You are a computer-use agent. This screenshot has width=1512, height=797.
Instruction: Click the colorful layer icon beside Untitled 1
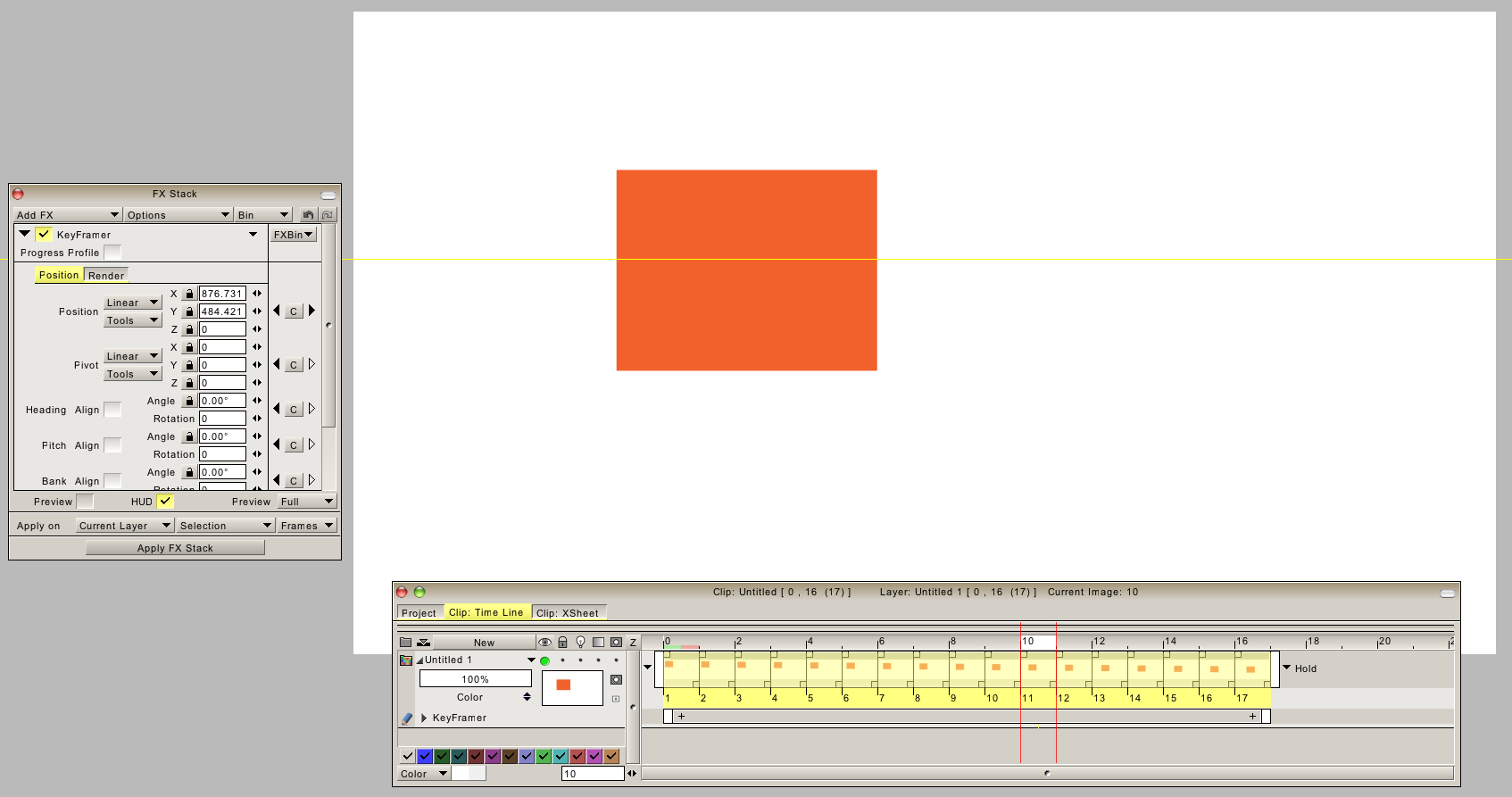coord(406,660)
